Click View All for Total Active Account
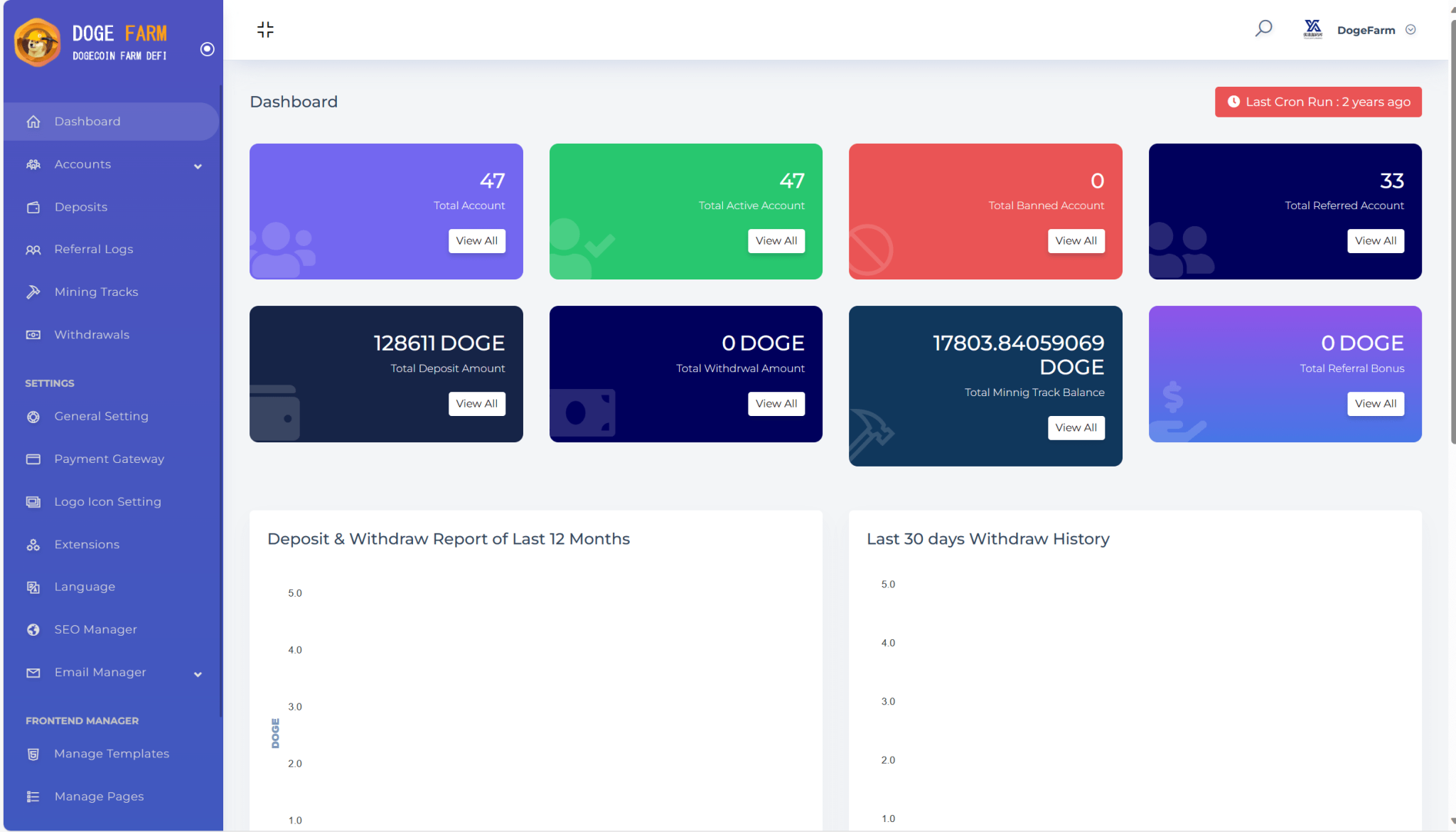Viewport: 1456px width, 832px height. (777, 240)
